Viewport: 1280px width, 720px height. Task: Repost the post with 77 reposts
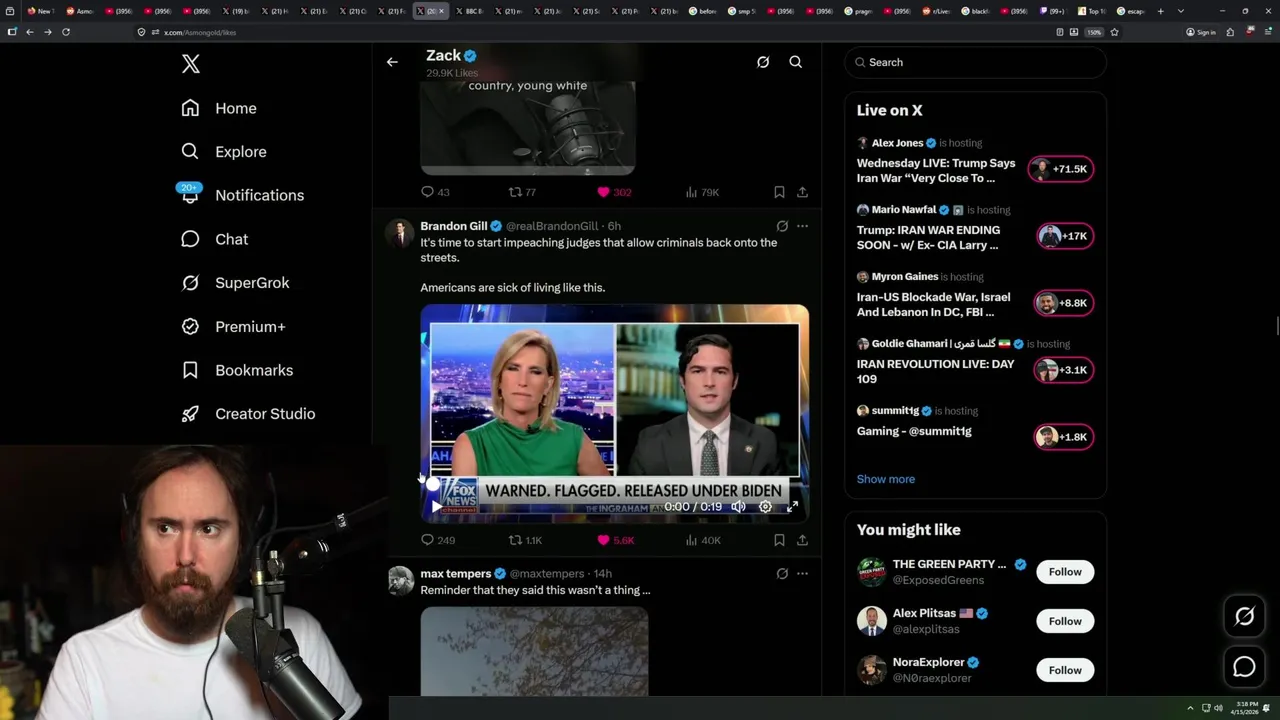522,192
